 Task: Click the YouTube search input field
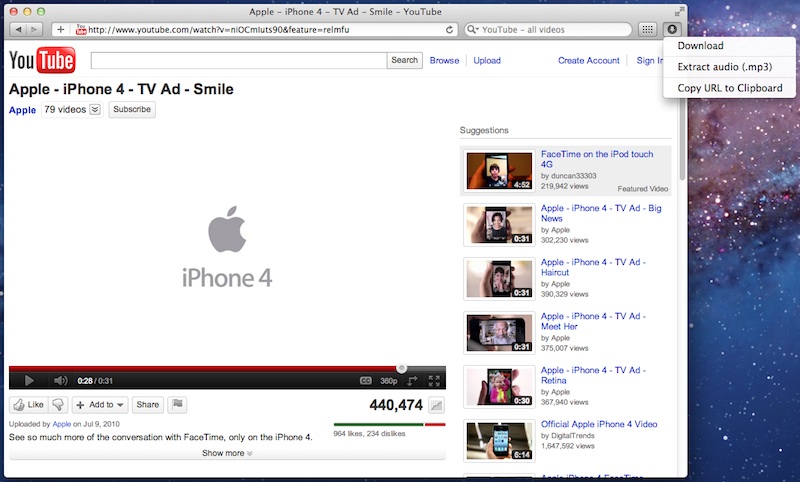tap(238, 60)
